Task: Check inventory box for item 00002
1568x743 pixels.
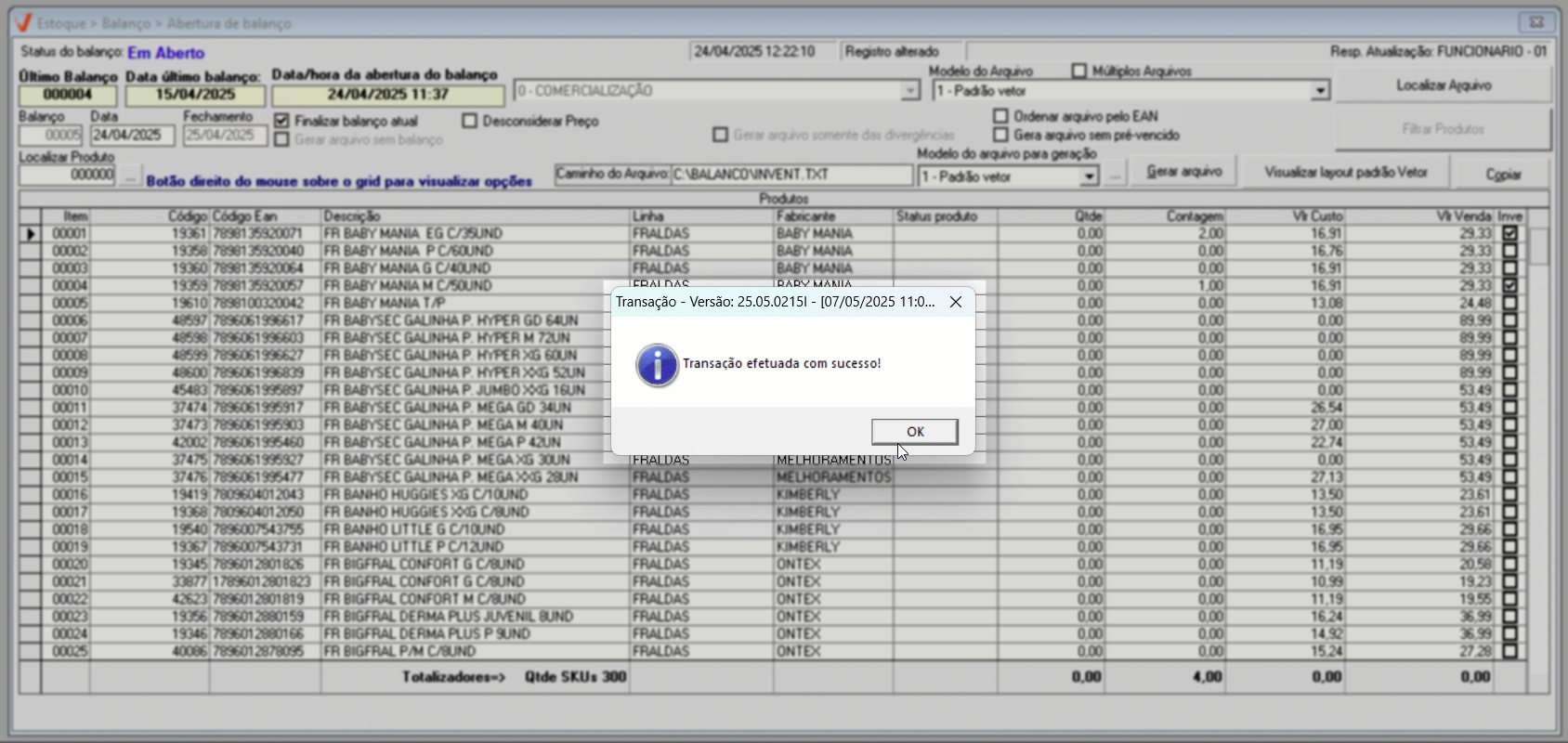Action: click(1509, 251)
